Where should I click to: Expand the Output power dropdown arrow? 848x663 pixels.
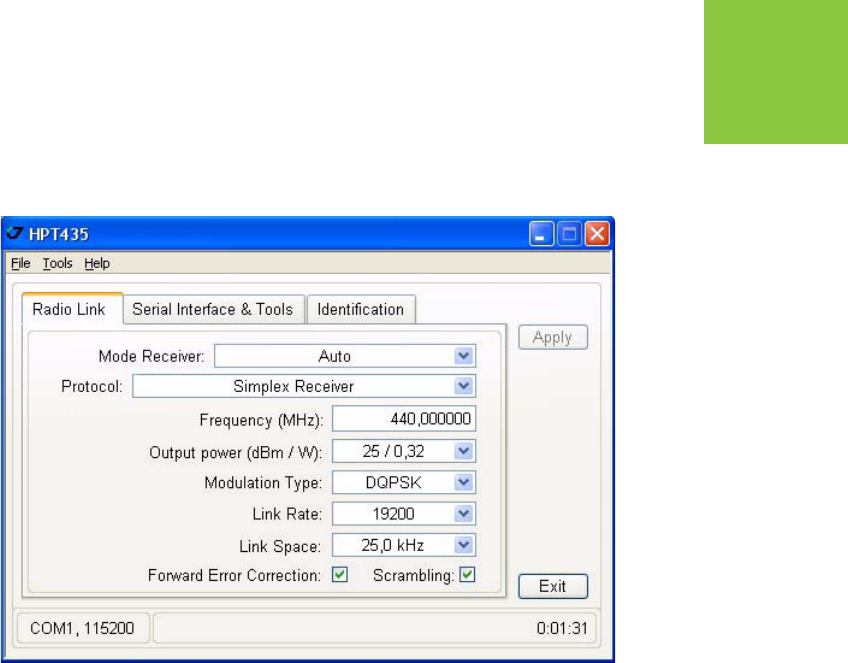[x=463, y=451]
